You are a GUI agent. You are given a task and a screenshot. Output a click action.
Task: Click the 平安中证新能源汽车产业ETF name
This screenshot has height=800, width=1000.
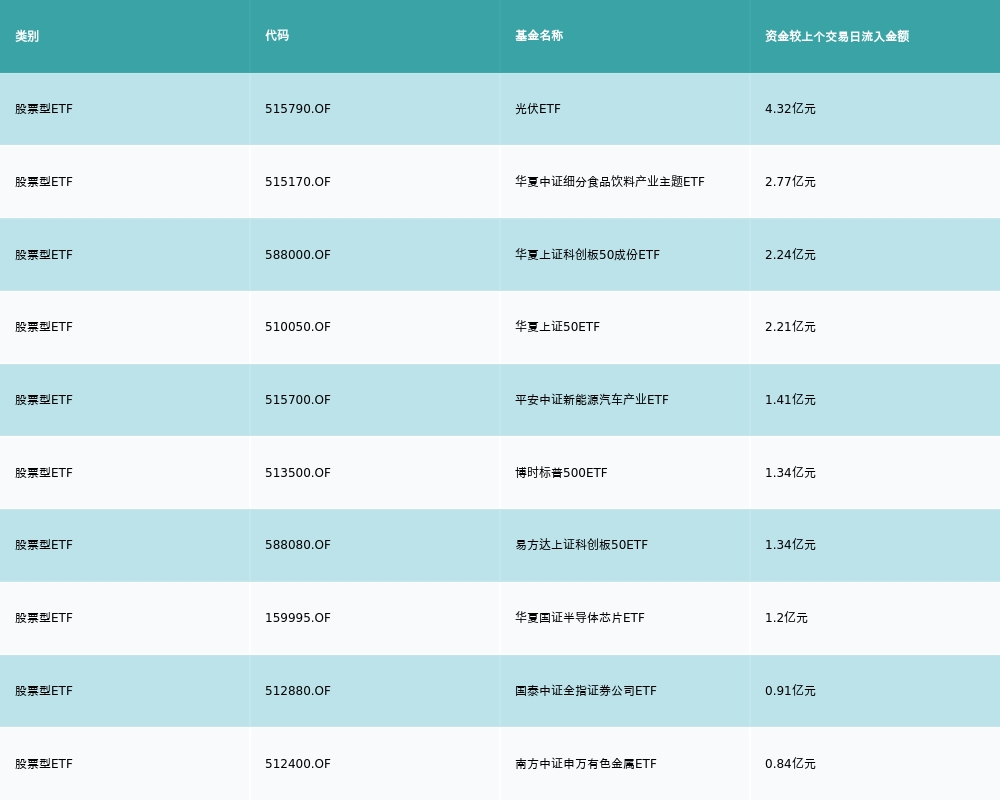pyautogui.click(x=592, y=400)
